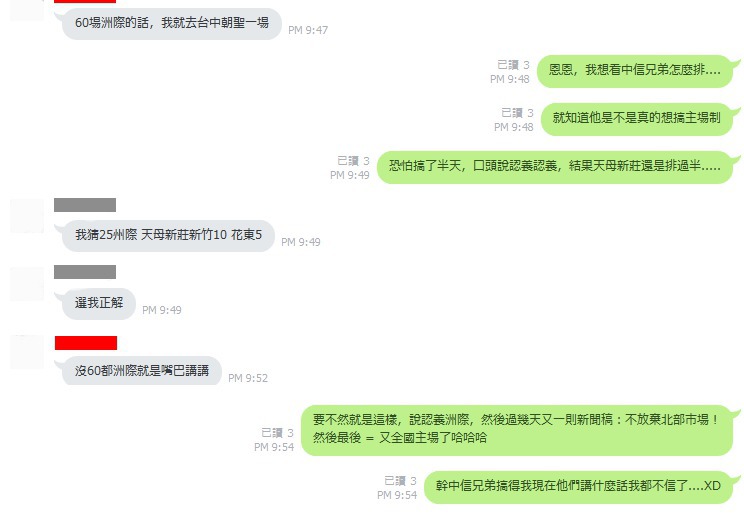
Task: Select the bubble 選我正解
Action: point(99,303)
